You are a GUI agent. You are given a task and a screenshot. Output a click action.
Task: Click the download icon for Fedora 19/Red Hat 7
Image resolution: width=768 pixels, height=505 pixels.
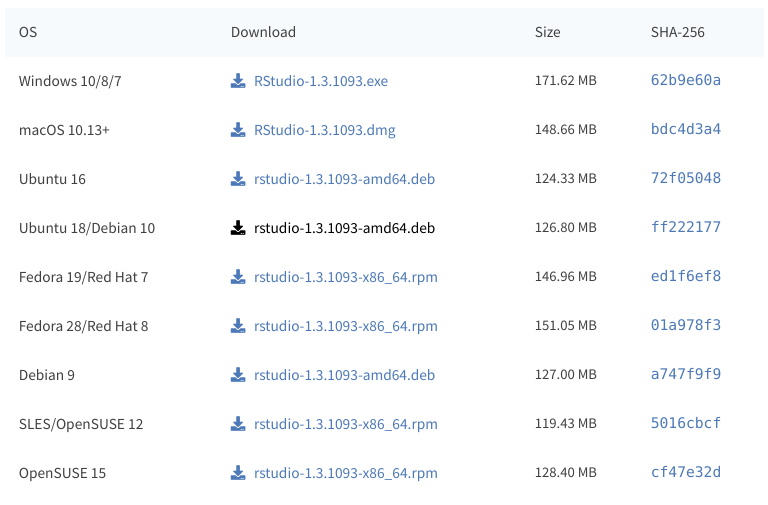point(238,277)
